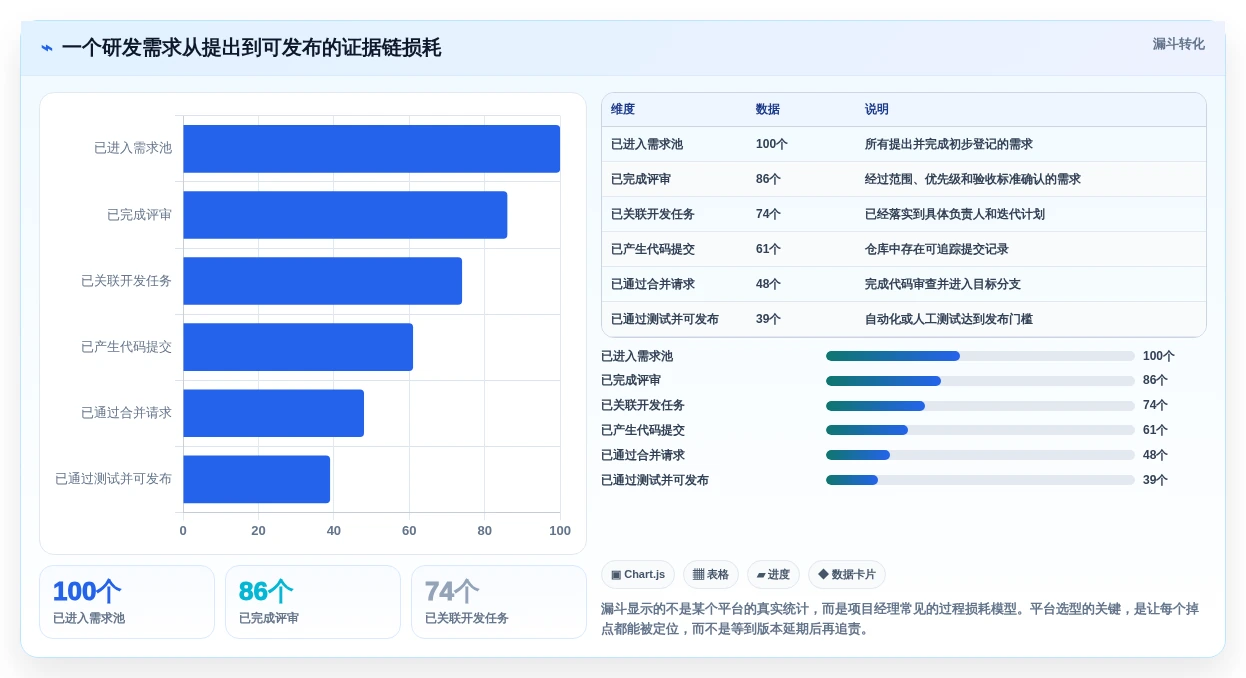Click table cell 已关联开发任务
This screenshot has height=678, width=1246.
pyautogui.click(x=653, y=214)
